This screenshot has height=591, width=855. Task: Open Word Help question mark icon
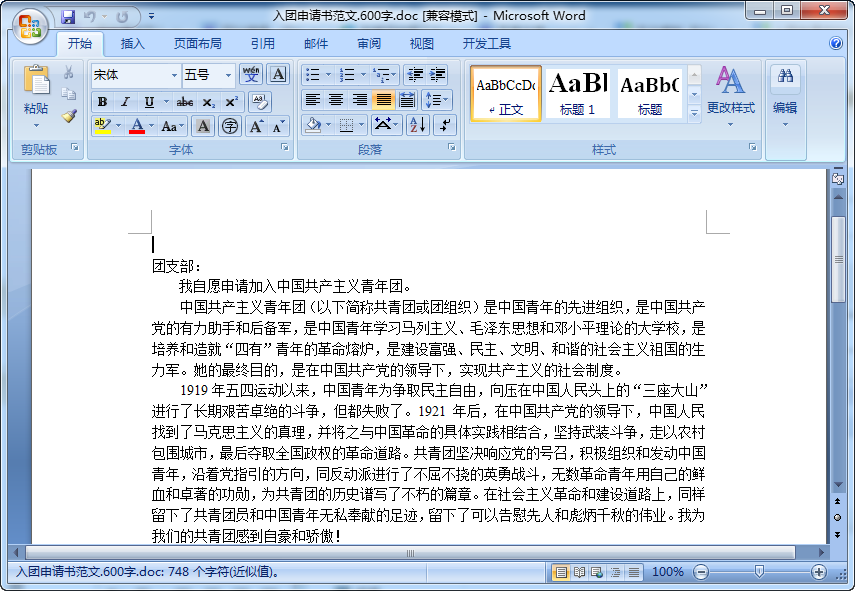[x=836, y=43]
